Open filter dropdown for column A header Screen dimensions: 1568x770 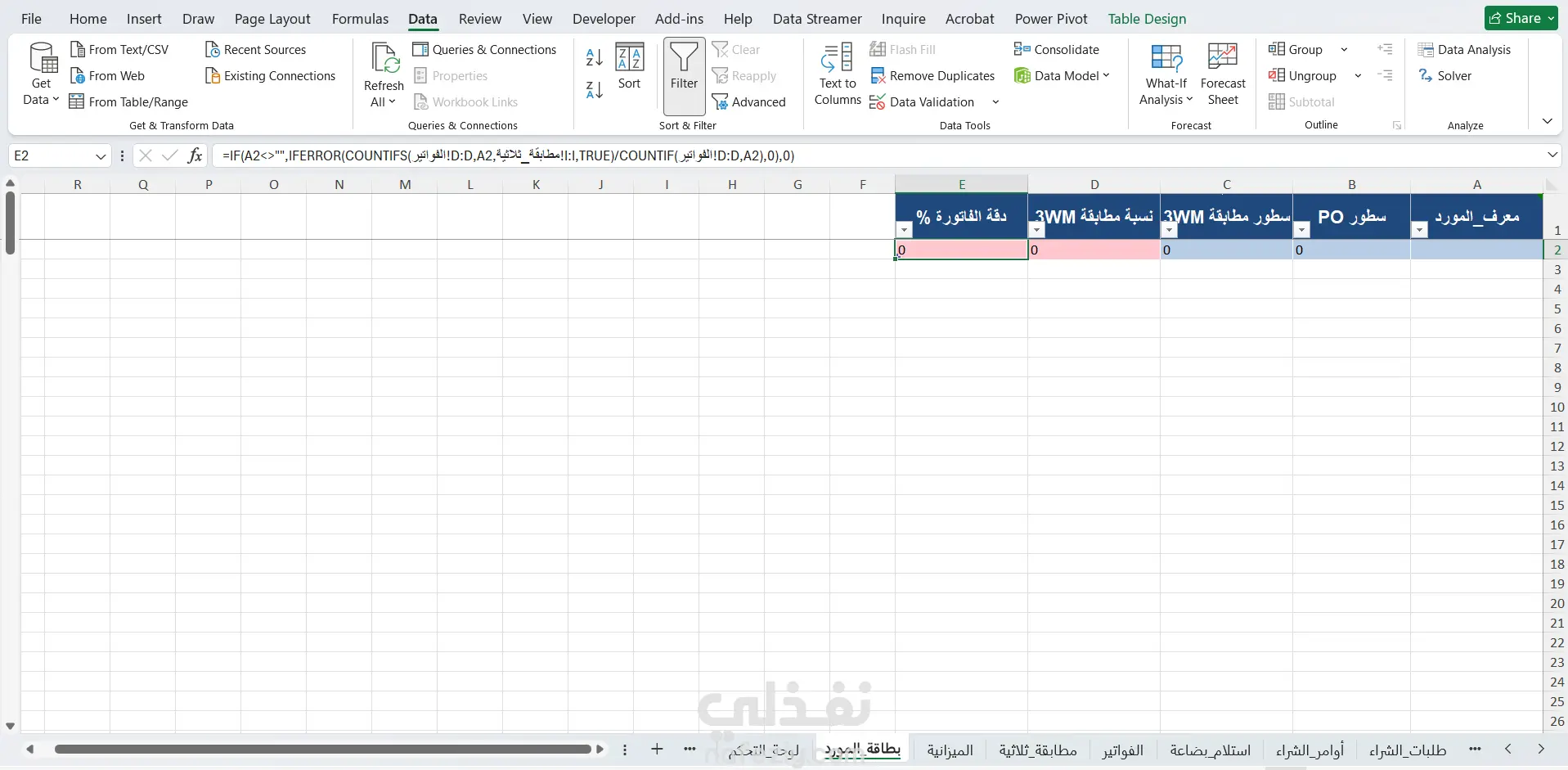tap(1420, 231)
